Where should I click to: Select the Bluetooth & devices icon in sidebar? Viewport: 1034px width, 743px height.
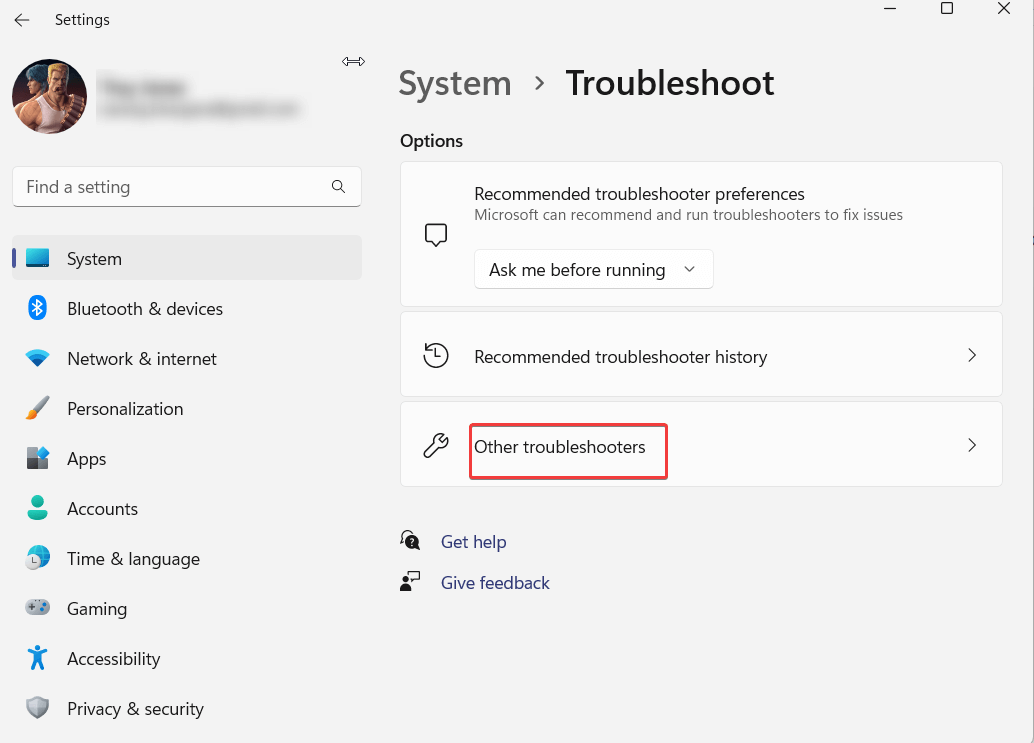37,308
